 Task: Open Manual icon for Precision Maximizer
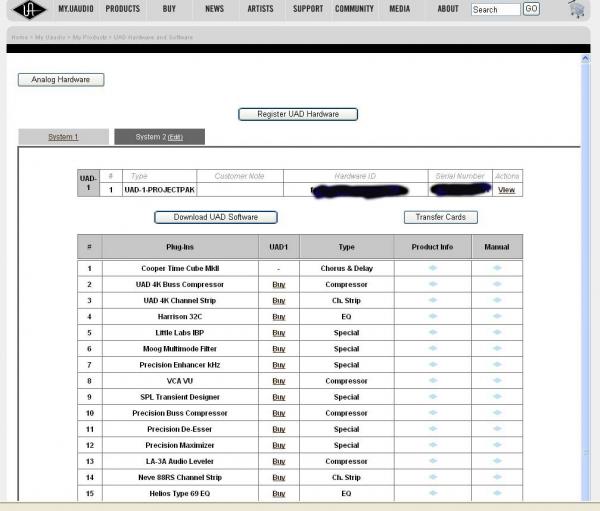[497, 446]
